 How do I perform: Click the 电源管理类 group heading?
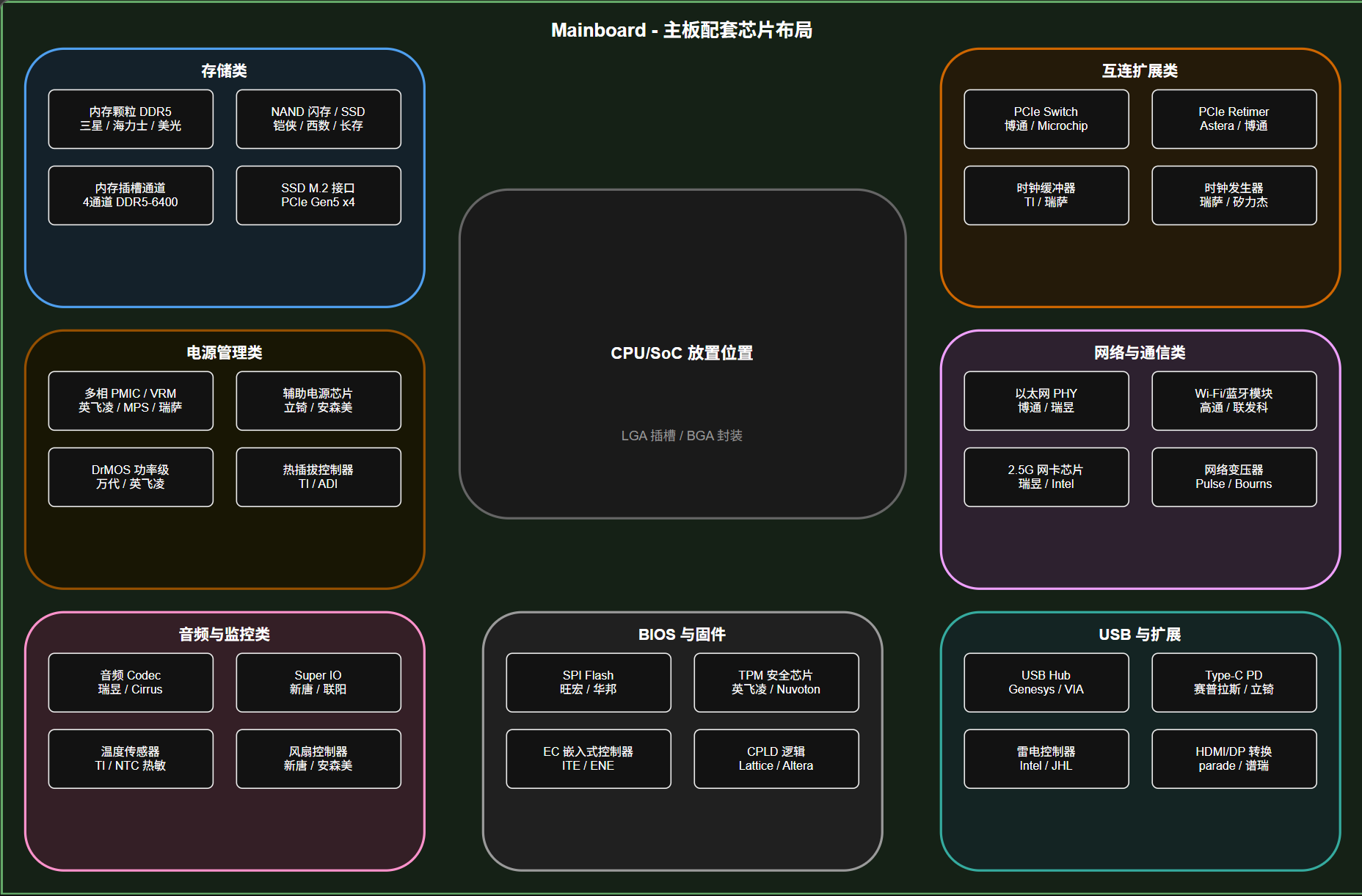(x=225, y=352)
